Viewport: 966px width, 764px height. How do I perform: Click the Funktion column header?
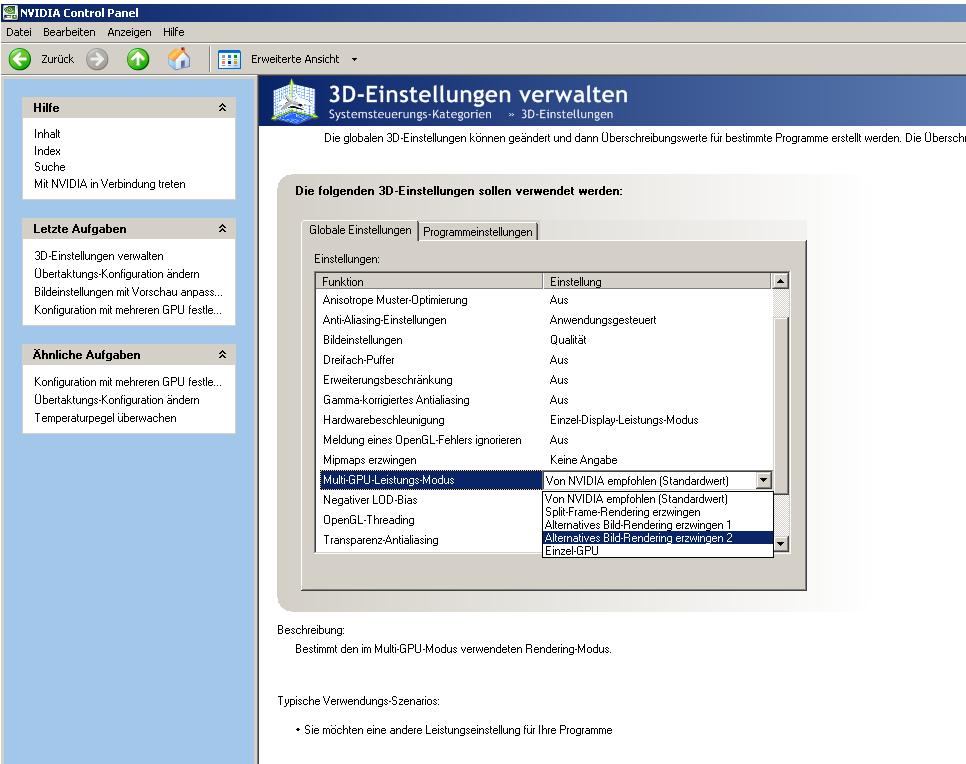tap(429, 281)
